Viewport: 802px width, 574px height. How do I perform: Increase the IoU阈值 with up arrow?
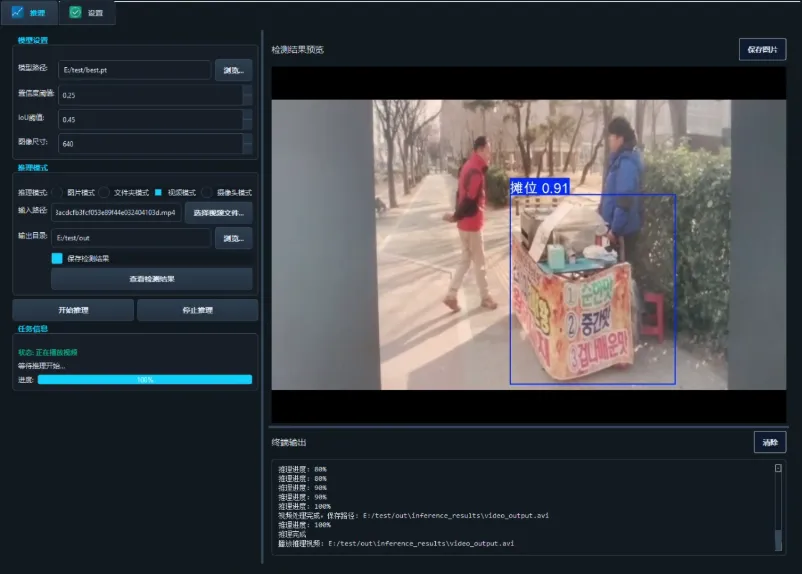(x=248, y=115)
